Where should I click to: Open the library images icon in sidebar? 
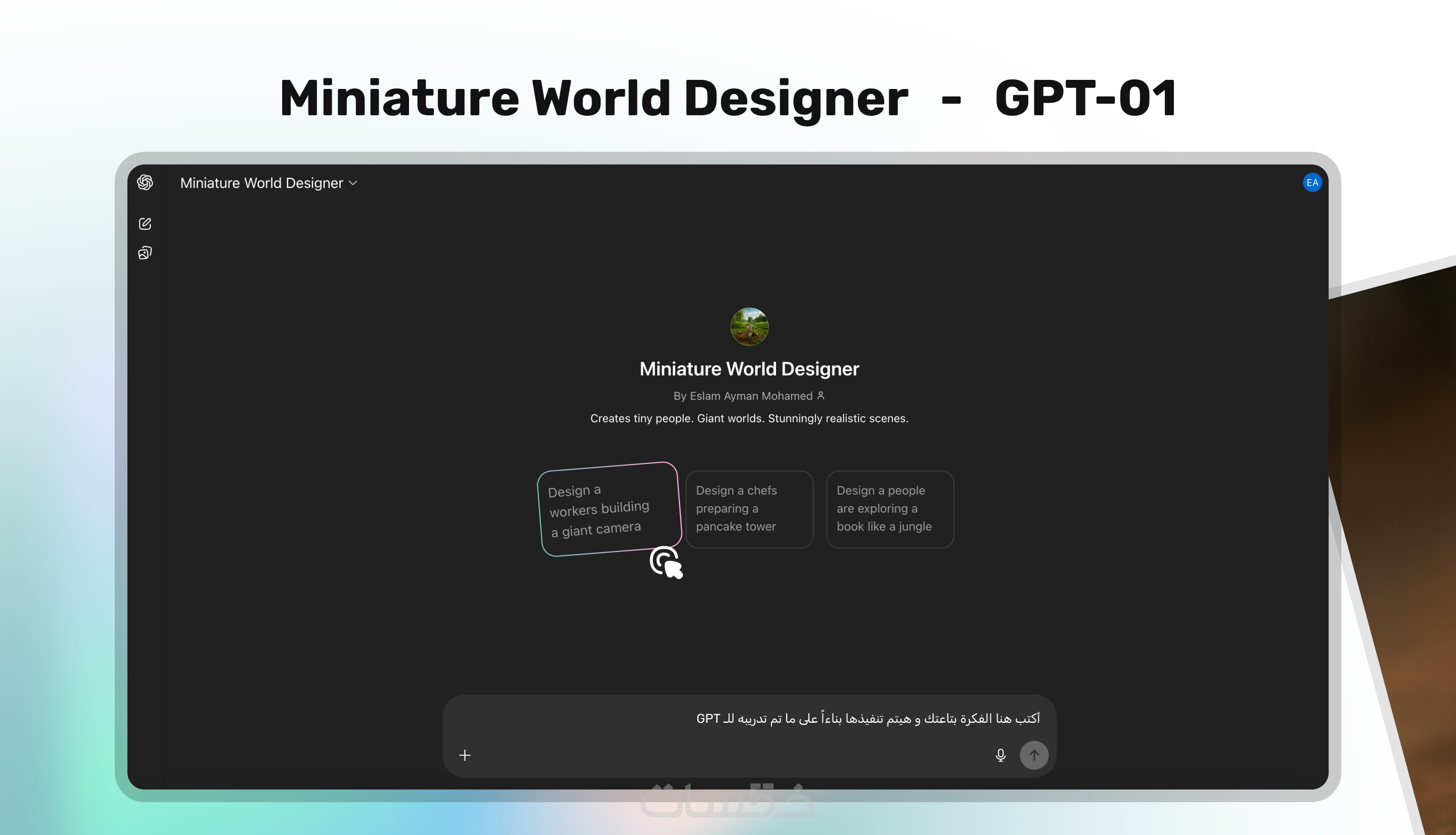[x=145, y=253]
